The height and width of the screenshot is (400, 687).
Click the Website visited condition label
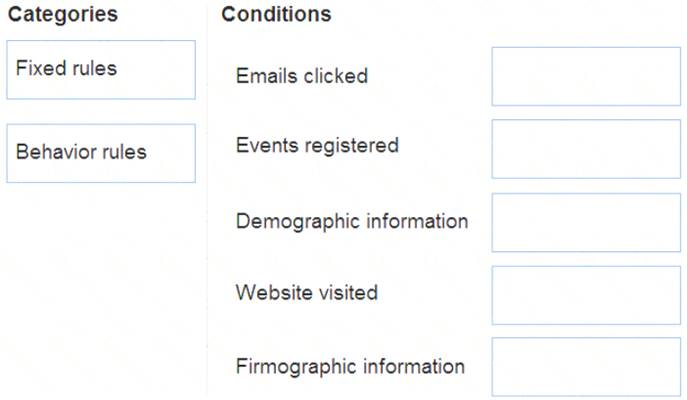tap(307, 292)
